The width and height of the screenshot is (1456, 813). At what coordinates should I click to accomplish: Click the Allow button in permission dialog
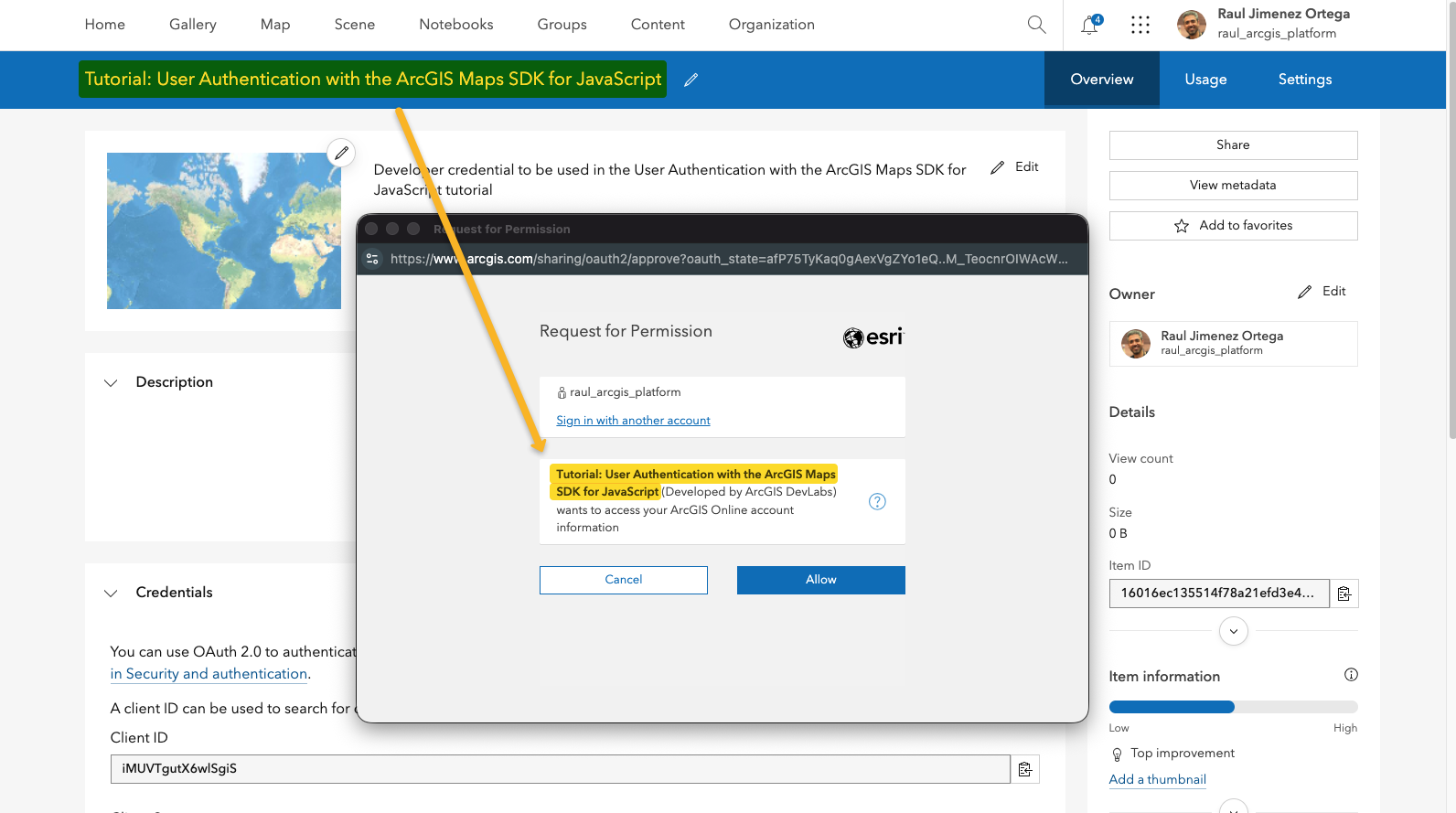click(821, 580)
